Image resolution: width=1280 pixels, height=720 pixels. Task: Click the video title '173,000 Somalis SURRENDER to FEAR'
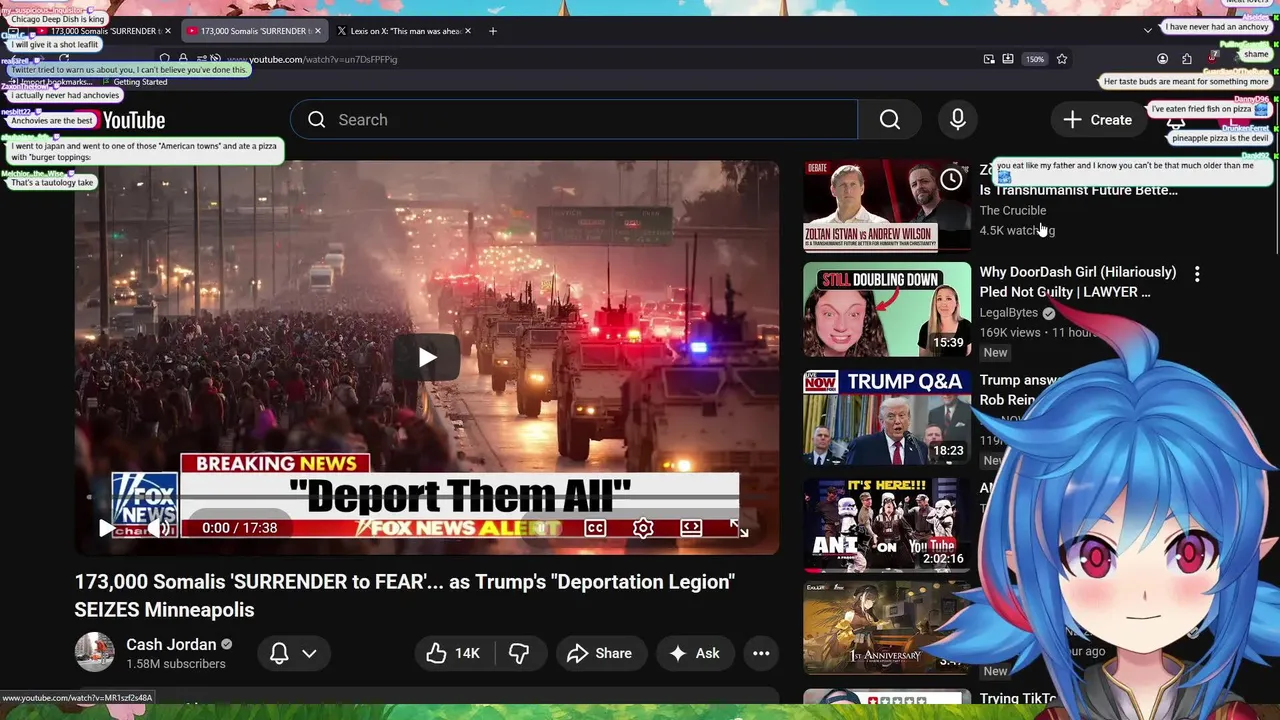click(x=405, y=595)
